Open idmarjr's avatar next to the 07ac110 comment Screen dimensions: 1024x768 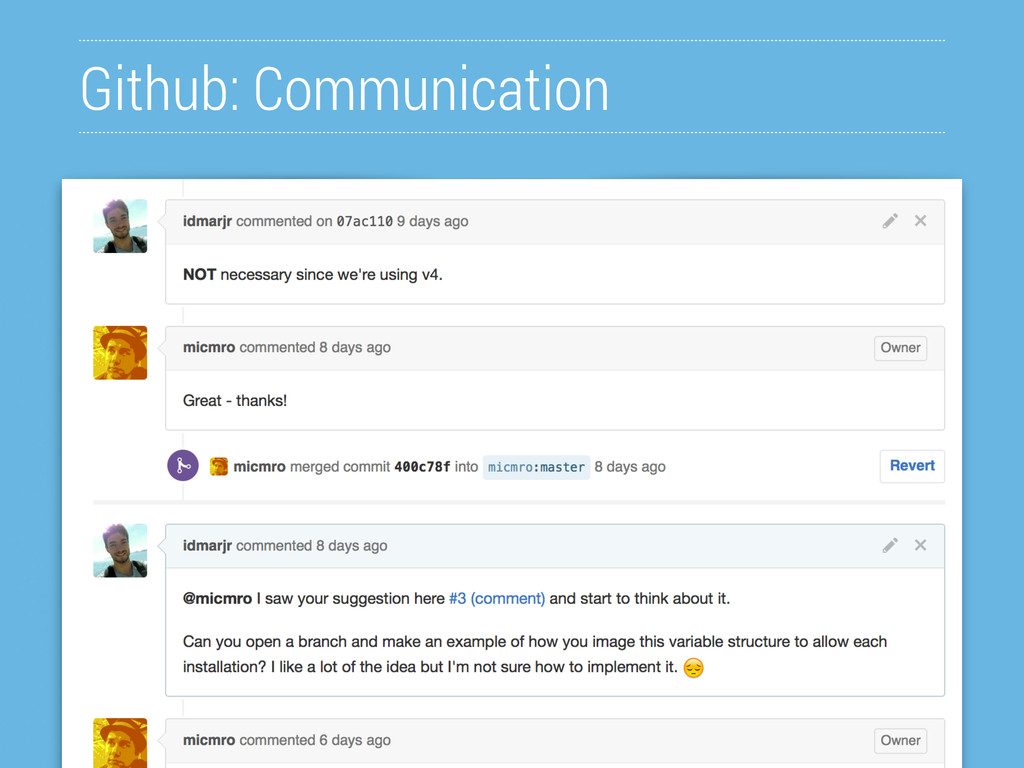click(120, 226)
